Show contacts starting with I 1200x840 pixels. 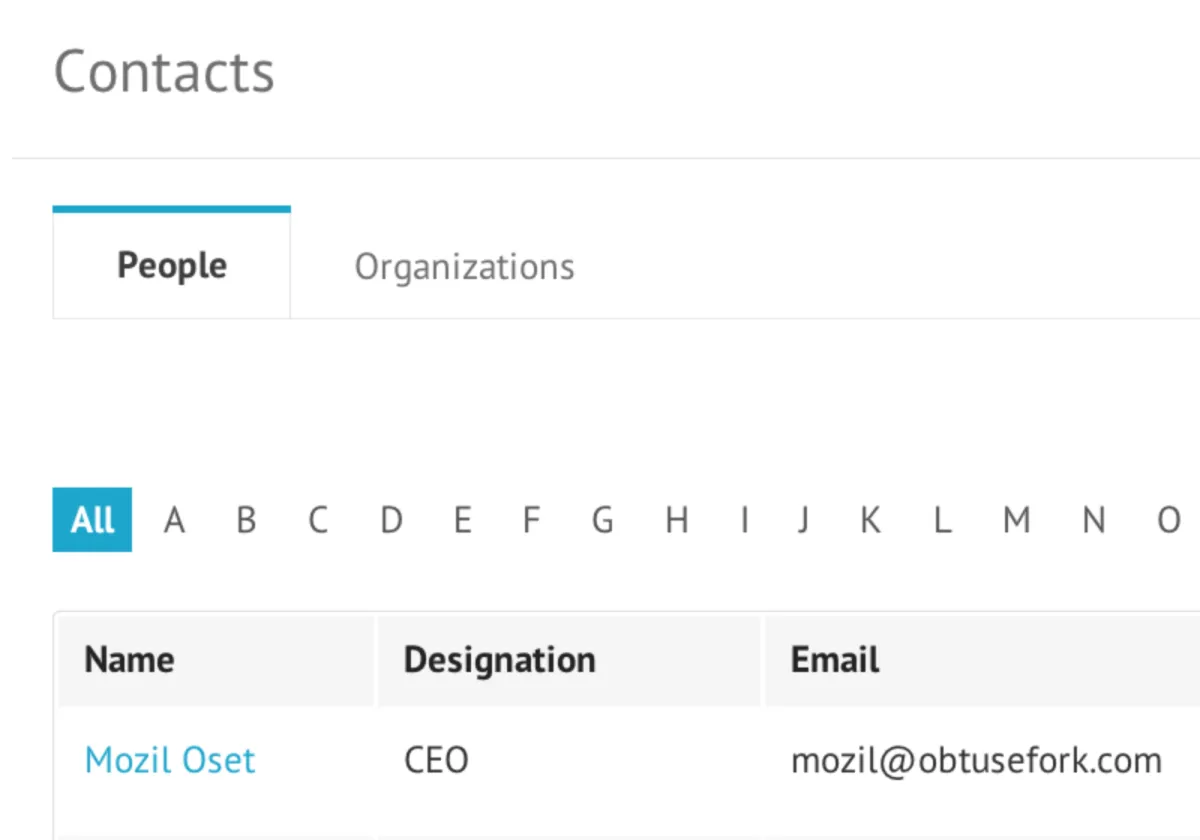pyautogui.click(x=744, y=520)
